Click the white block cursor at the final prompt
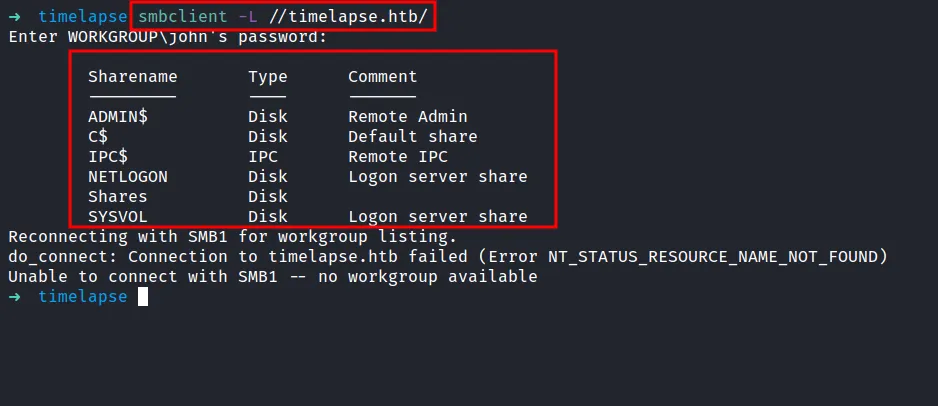The height and width of the screenshot is (406, 938). coord(143,297)
